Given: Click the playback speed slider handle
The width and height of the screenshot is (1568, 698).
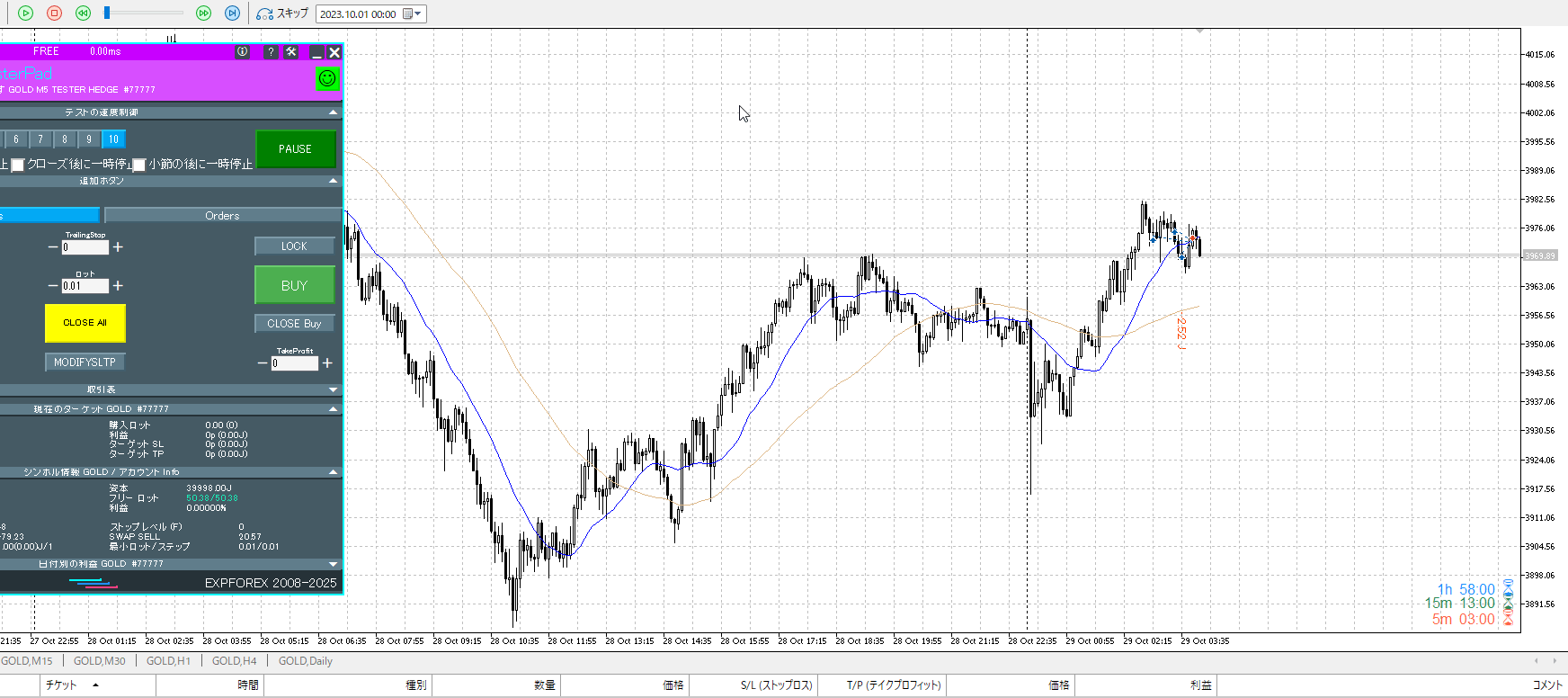Looking at the screenshot, I should tap(107, 13).
